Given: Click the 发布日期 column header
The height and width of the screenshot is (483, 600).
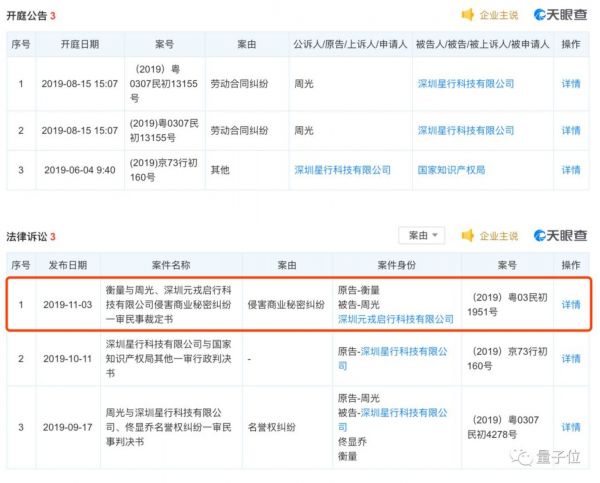Looking at the screenshot, I should (x=63, y=265).
